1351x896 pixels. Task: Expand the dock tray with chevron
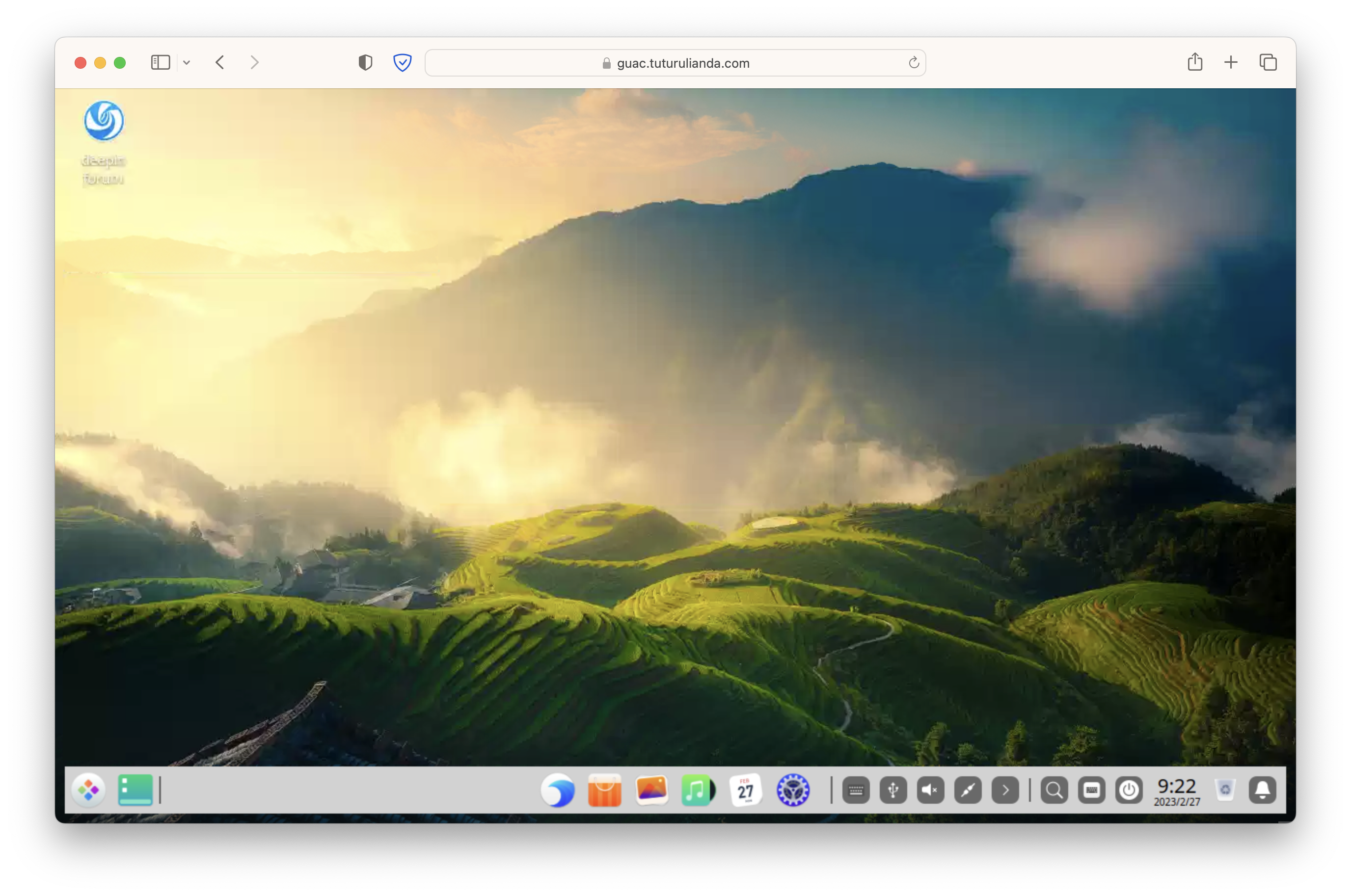tap(1005, 791)
